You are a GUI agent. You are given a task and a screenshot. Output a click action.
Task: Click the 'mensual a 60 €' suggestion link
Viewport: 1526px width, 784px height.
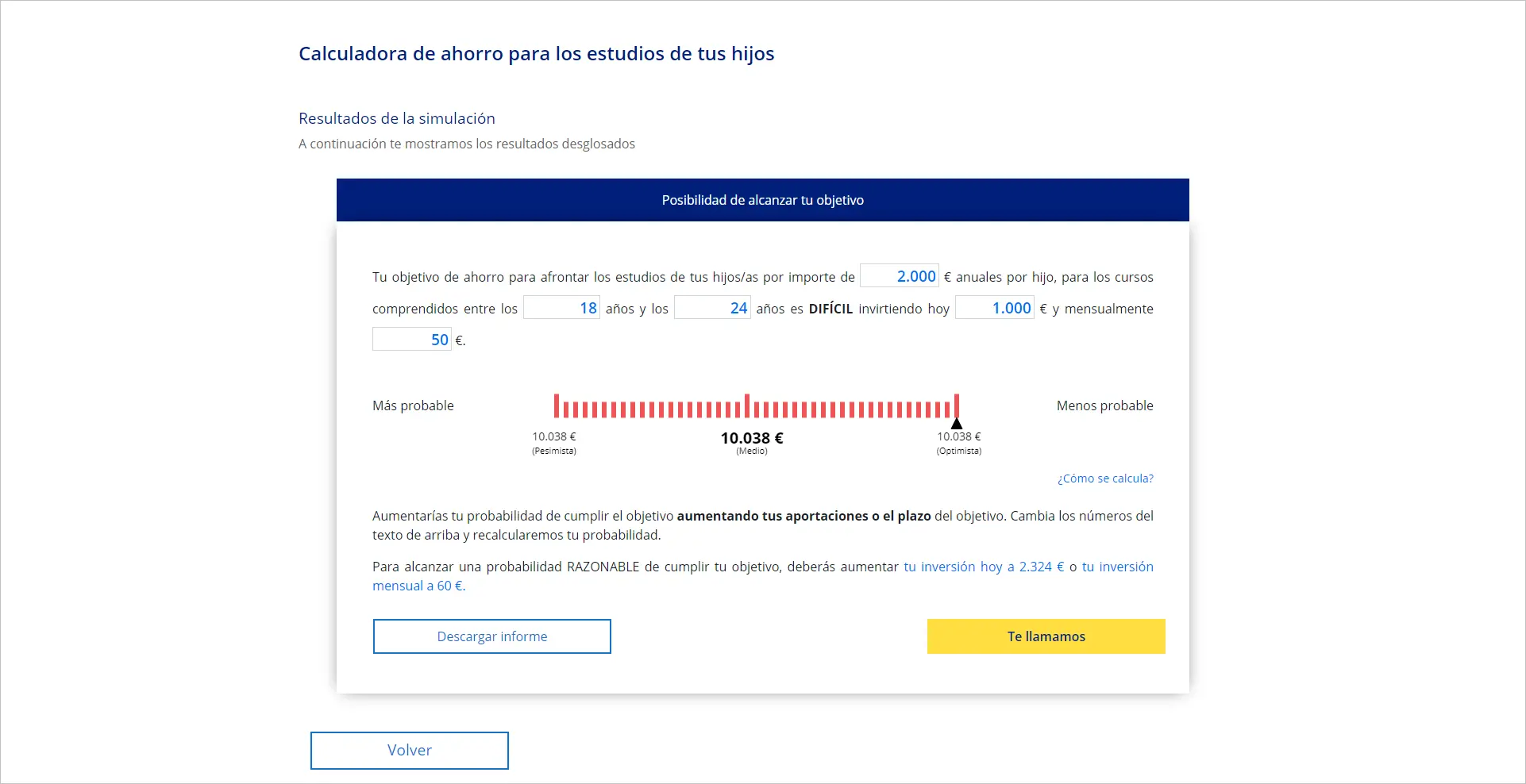(418, 586)
